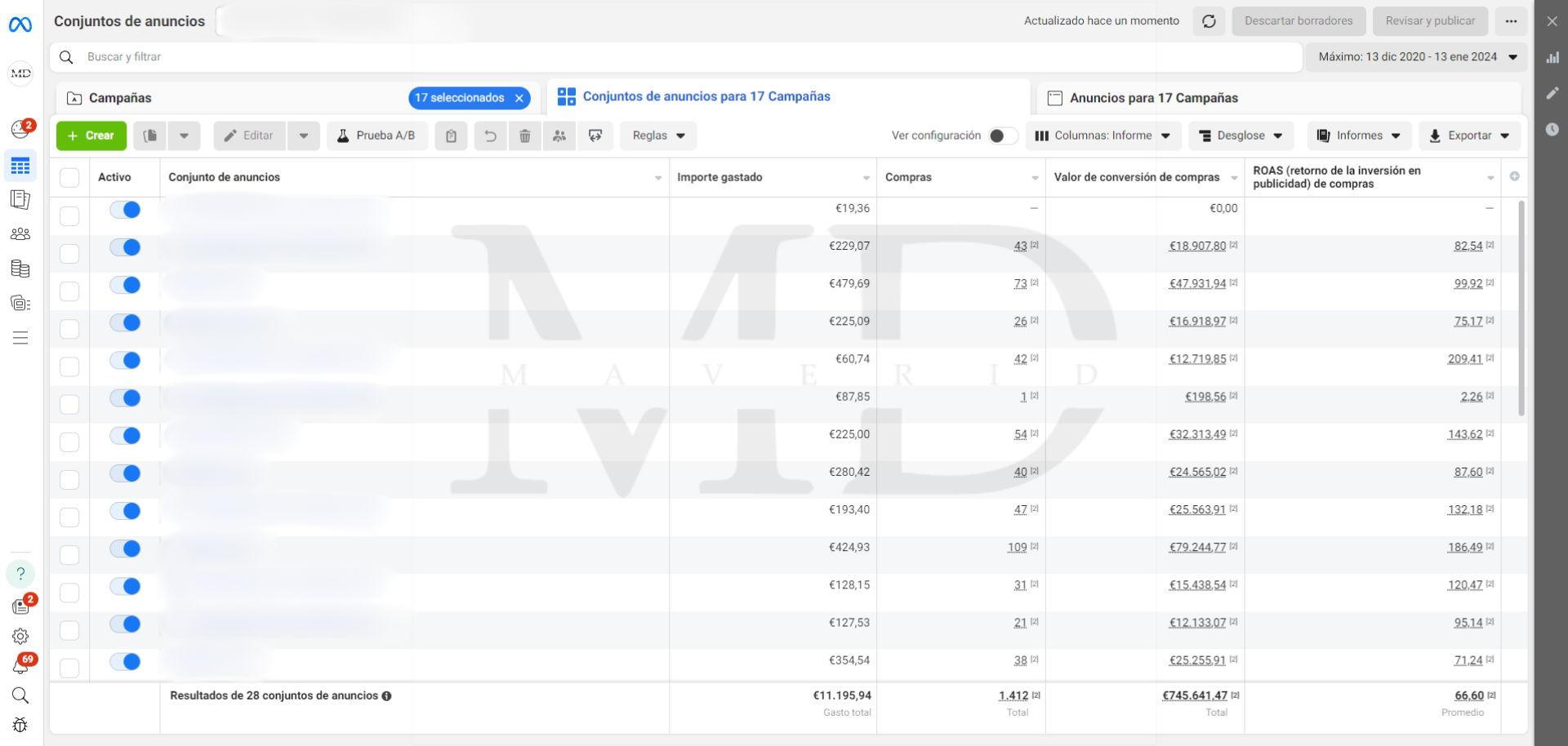Select the header select-all checkbox
This screenshot has width=1568, height=746.
(x=69, y=178)
